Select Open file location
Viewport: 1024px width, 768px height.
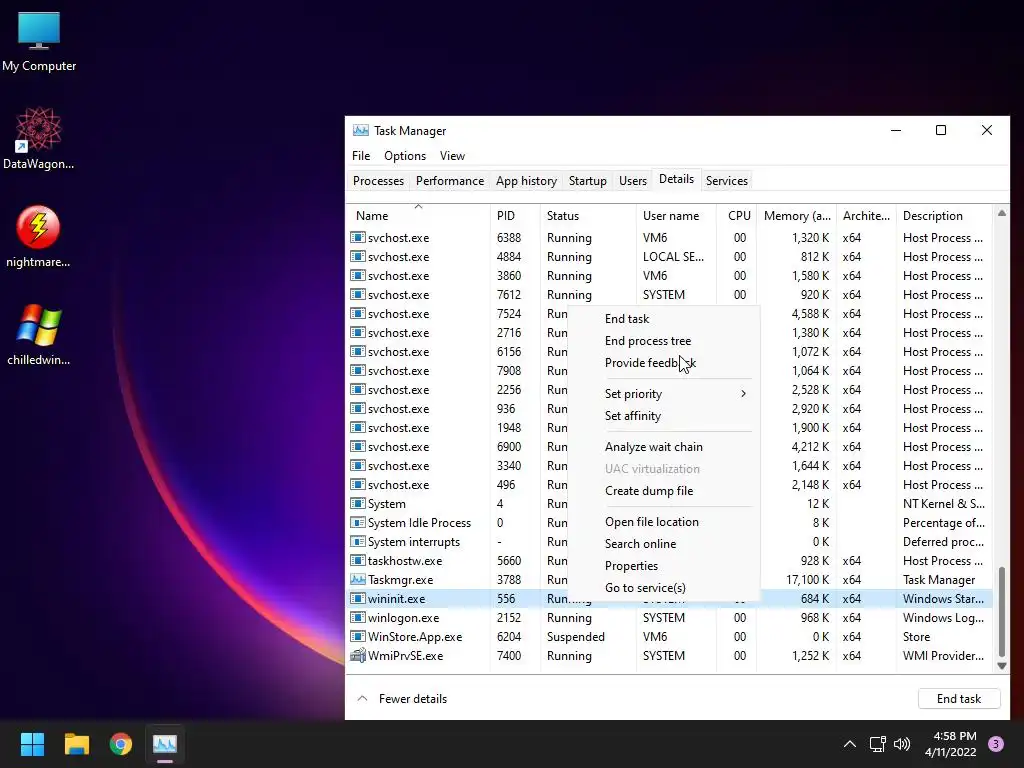[664, 522]
